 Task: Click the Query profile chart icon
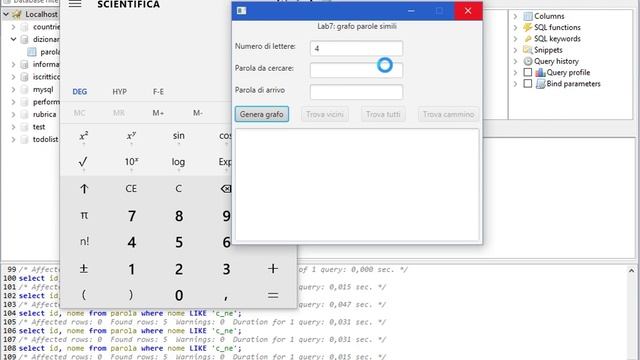pyautogui.click(x=540, y=72)
